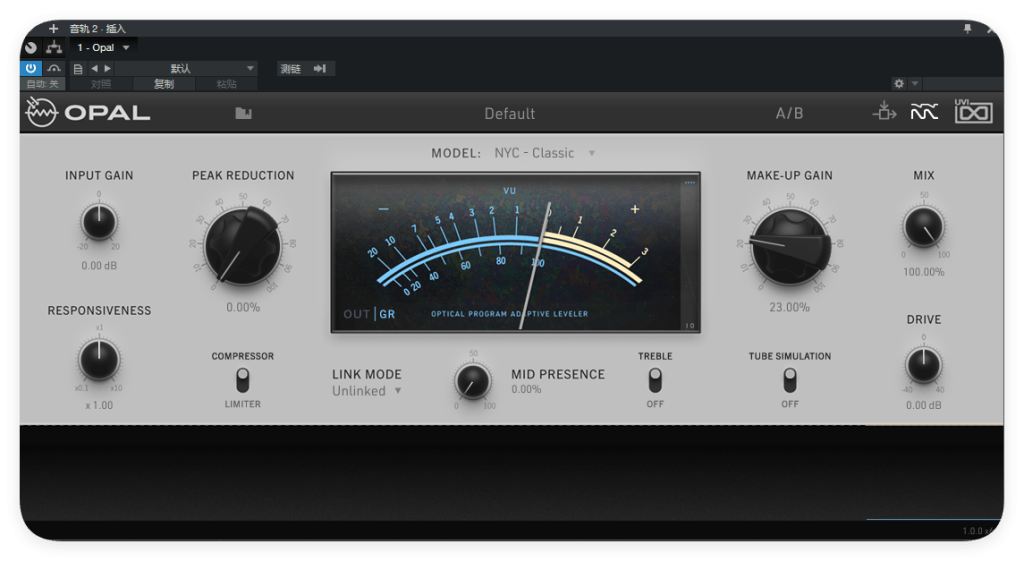Open the 默认 preset dropdown
Viewport: 1024px width, 561px height.
point(186,69)
